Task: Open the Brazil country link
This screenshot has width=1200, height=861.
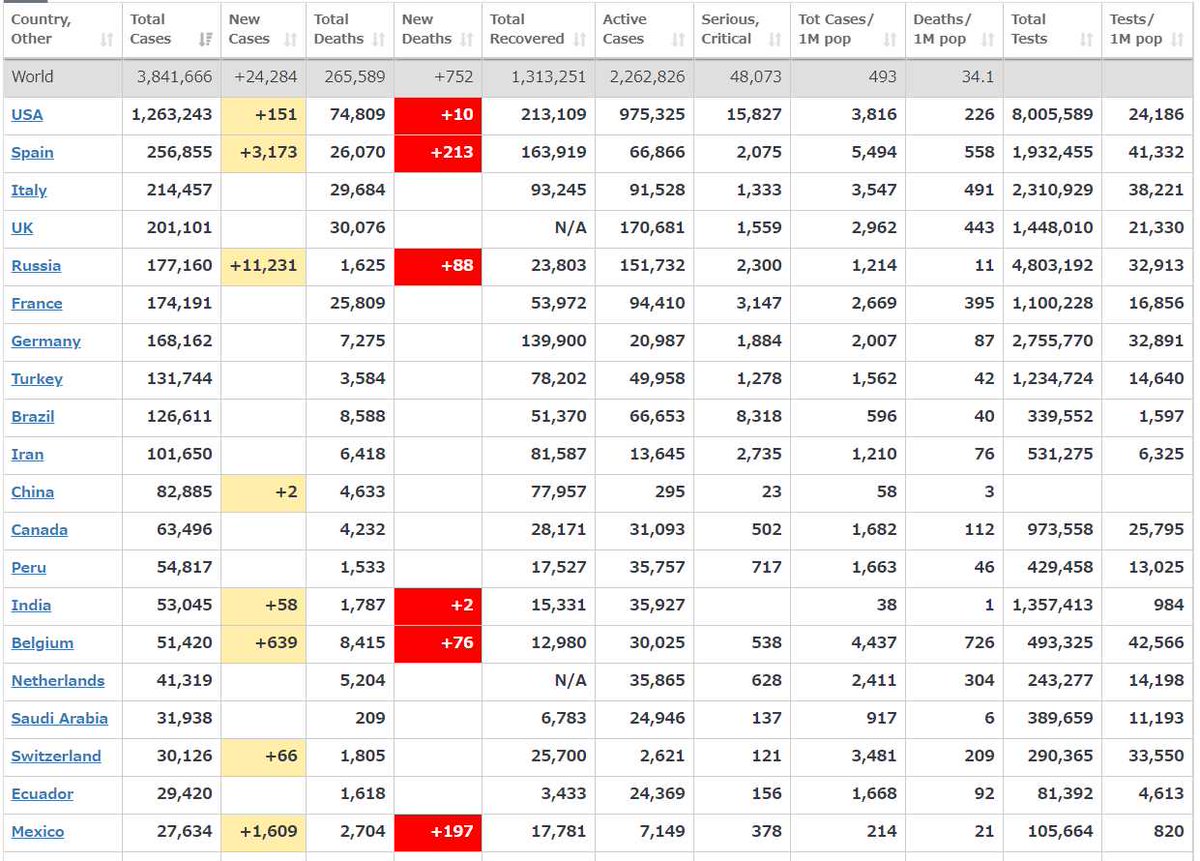Action: pos(33,416)
